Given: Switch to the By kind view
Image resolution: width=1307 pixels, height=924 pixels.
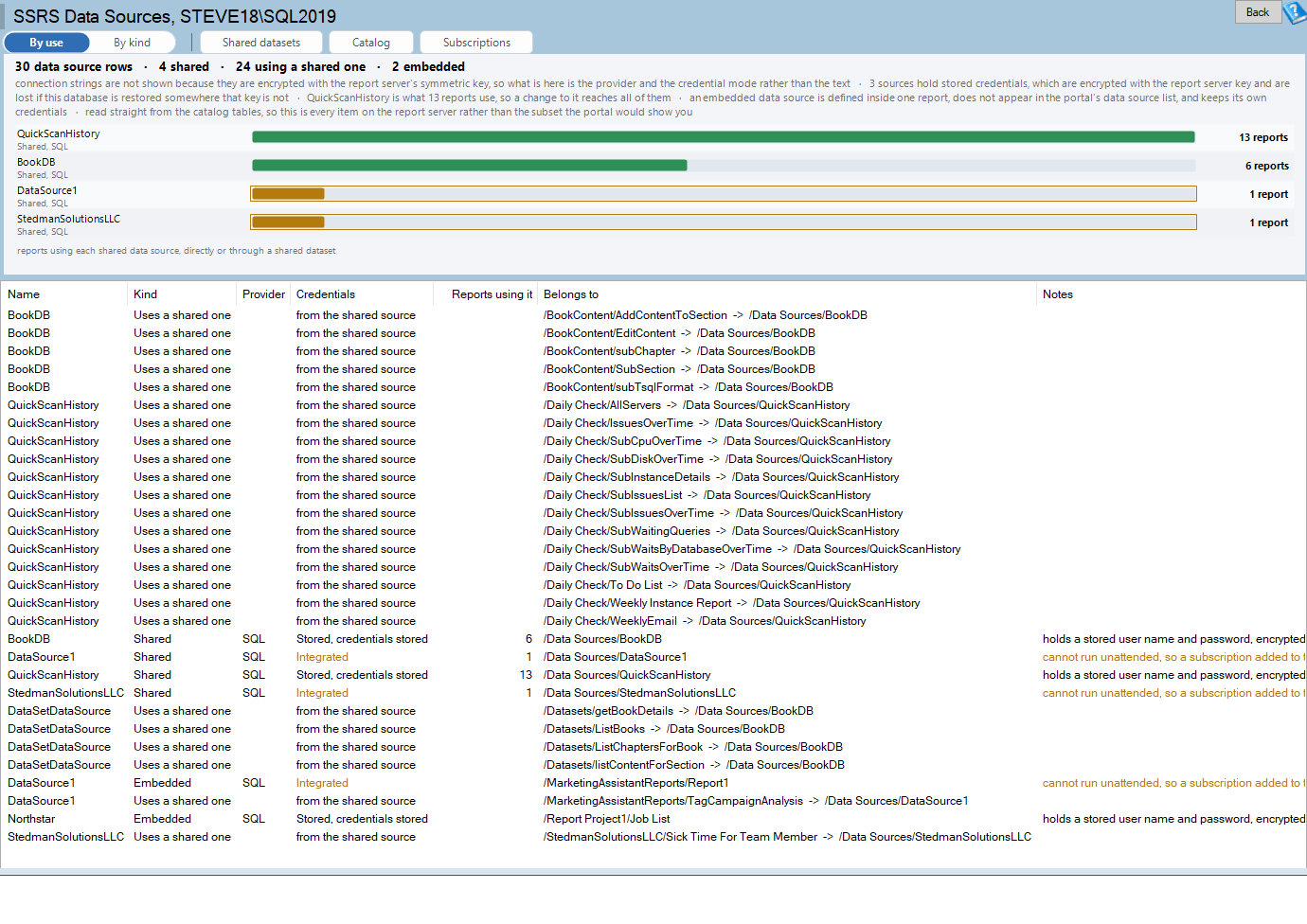Looking at the screenshot, I should 133,43.
